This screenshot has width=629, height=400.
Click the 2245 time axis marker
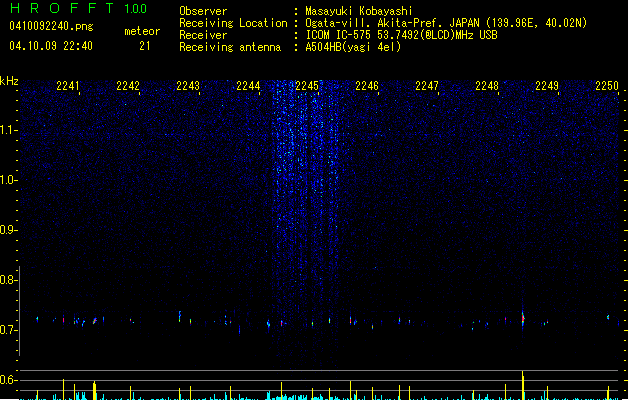[x=307, y=86]
